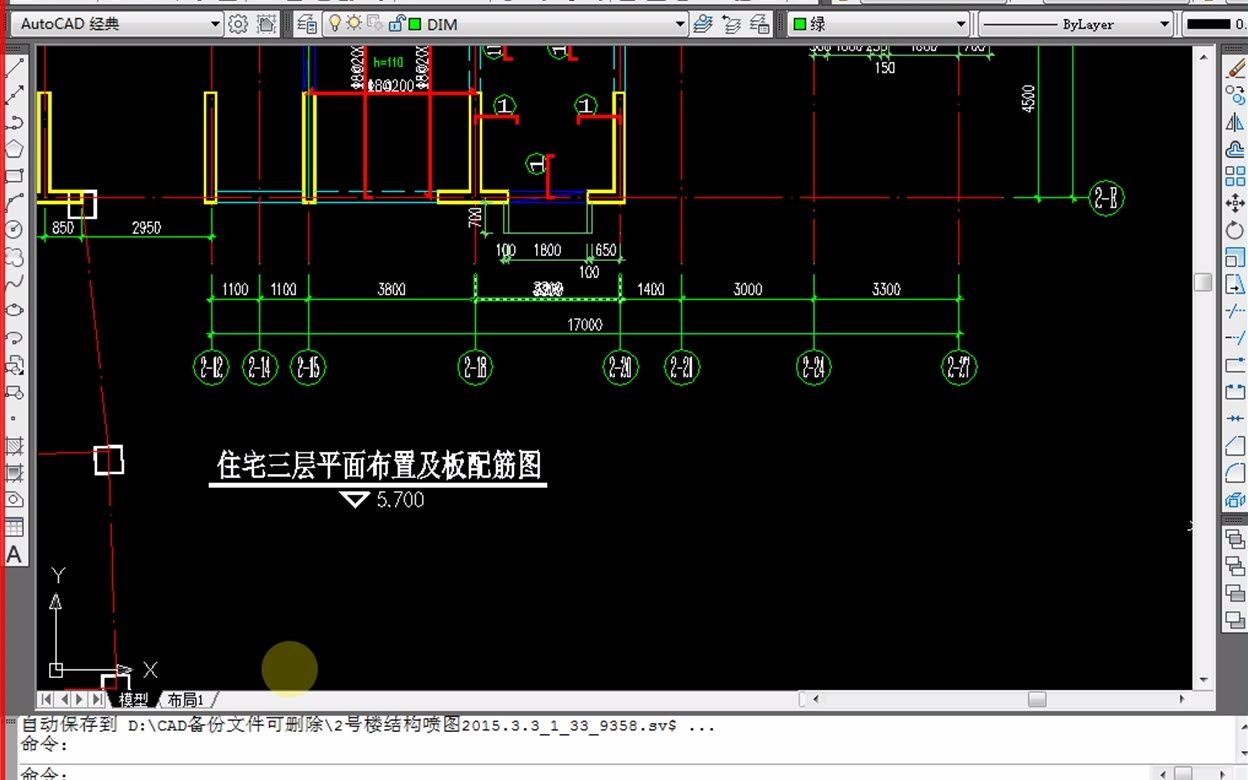This screenshot has width=1248, height=780.
Task: Activate the Circle draw tool
Action: pyautogui.click(x=15, y=230)
